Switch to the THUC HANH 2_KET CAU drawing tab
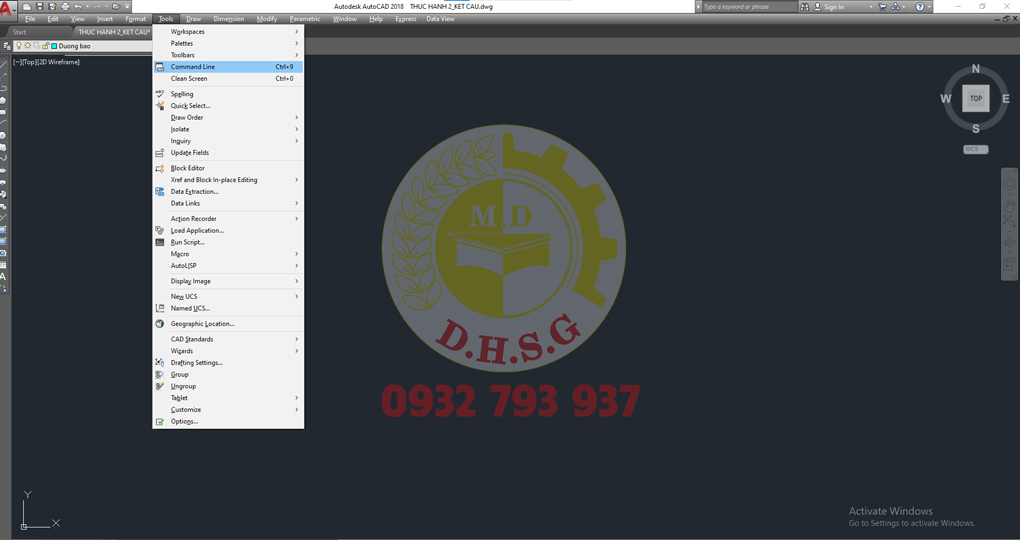Image resolution: width=1020 pixels, height=540 pixels. click(114, 31)
